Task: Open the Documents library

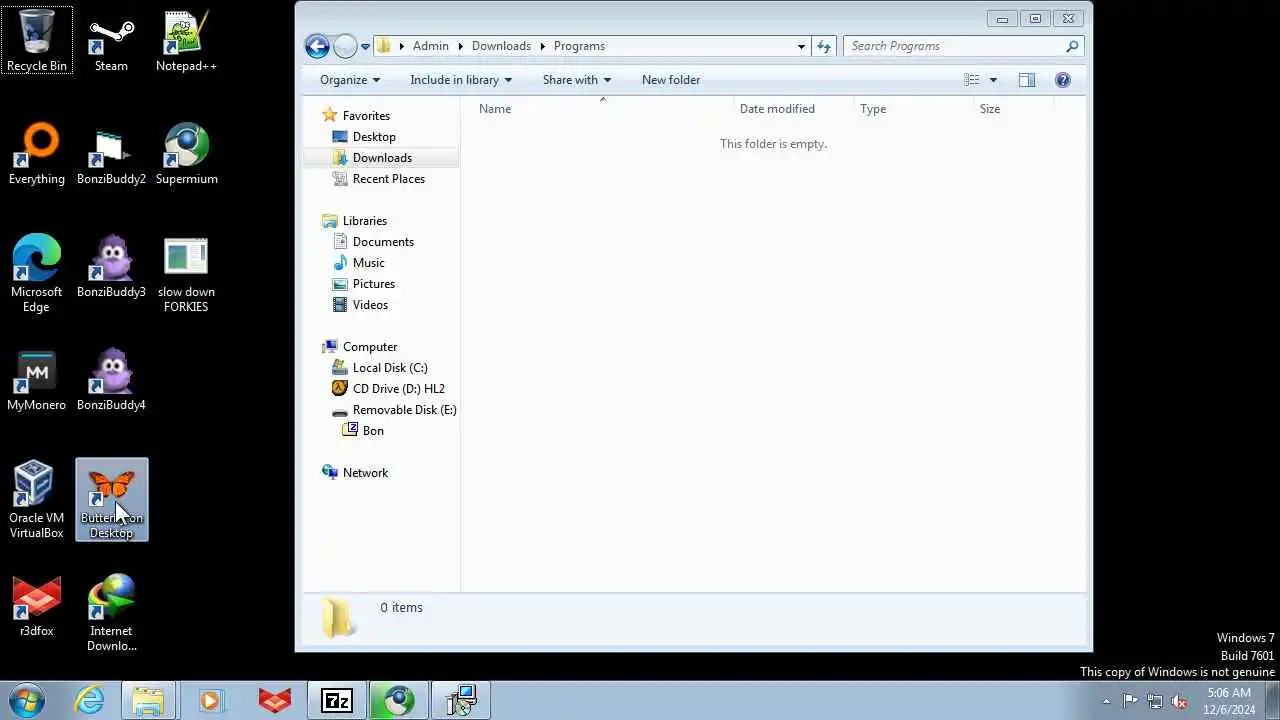Action: (383, 242)
